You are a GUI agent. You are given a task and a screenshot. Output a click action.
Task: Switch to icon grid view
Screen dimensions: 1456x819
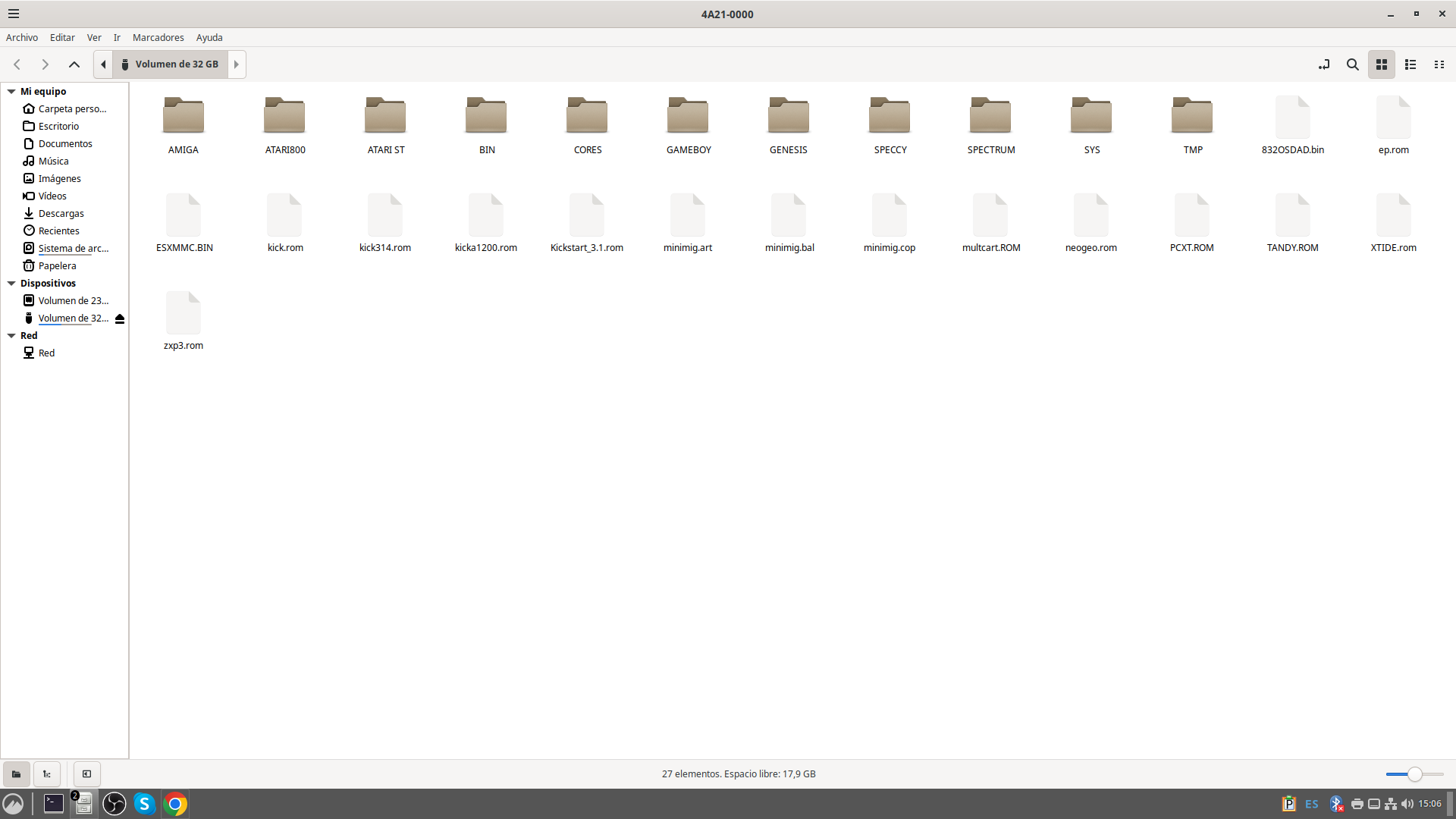[x=1382, y=64]
